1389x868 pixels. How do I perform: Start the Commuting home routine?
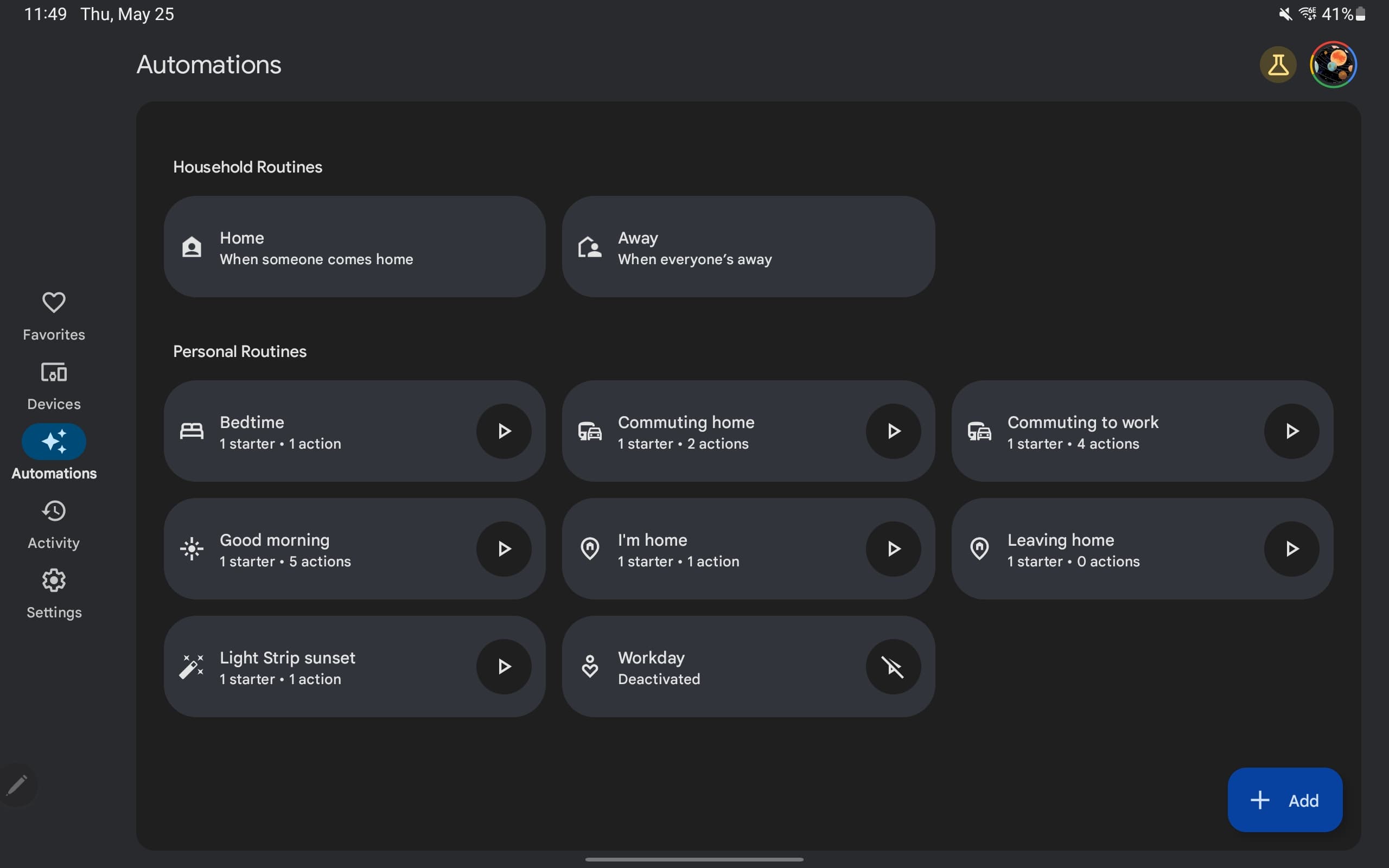pos(893,431)
